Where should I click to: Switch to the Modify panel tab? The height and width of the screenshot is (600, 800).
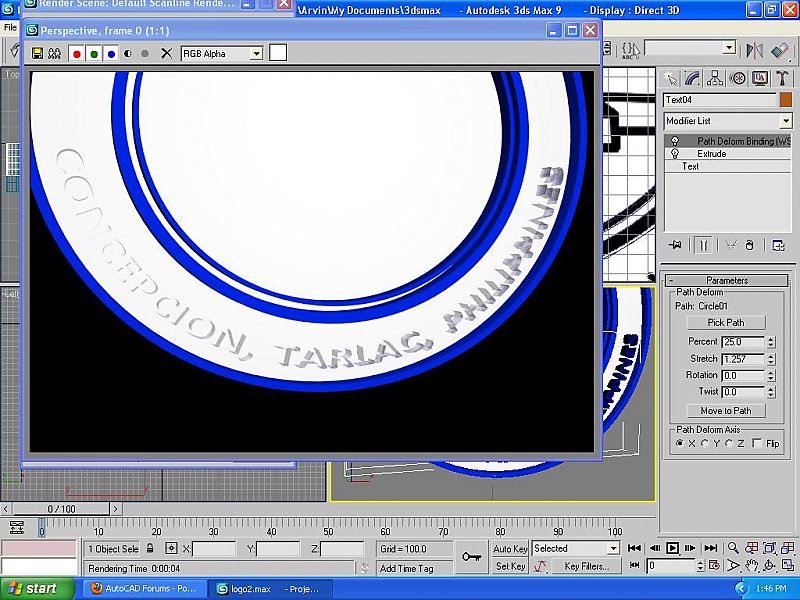(692, 78)
